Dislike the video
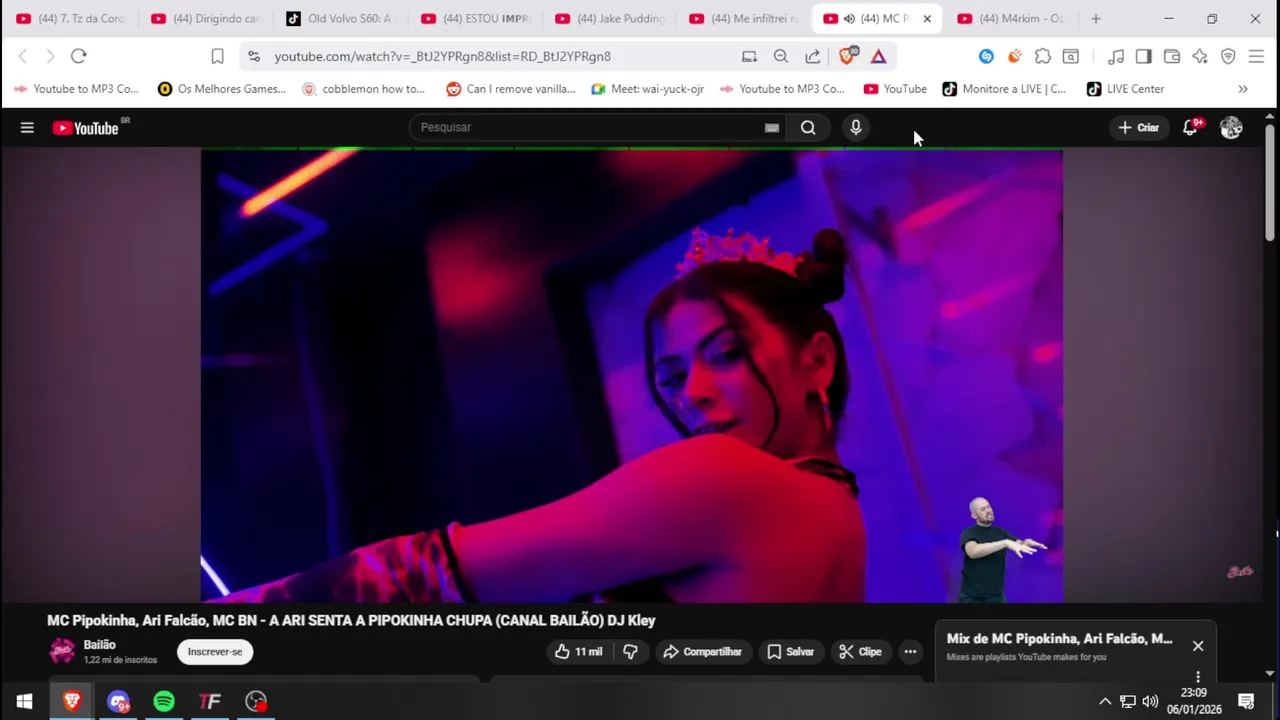Screen dimensions: 1280x720 (630, 652)
